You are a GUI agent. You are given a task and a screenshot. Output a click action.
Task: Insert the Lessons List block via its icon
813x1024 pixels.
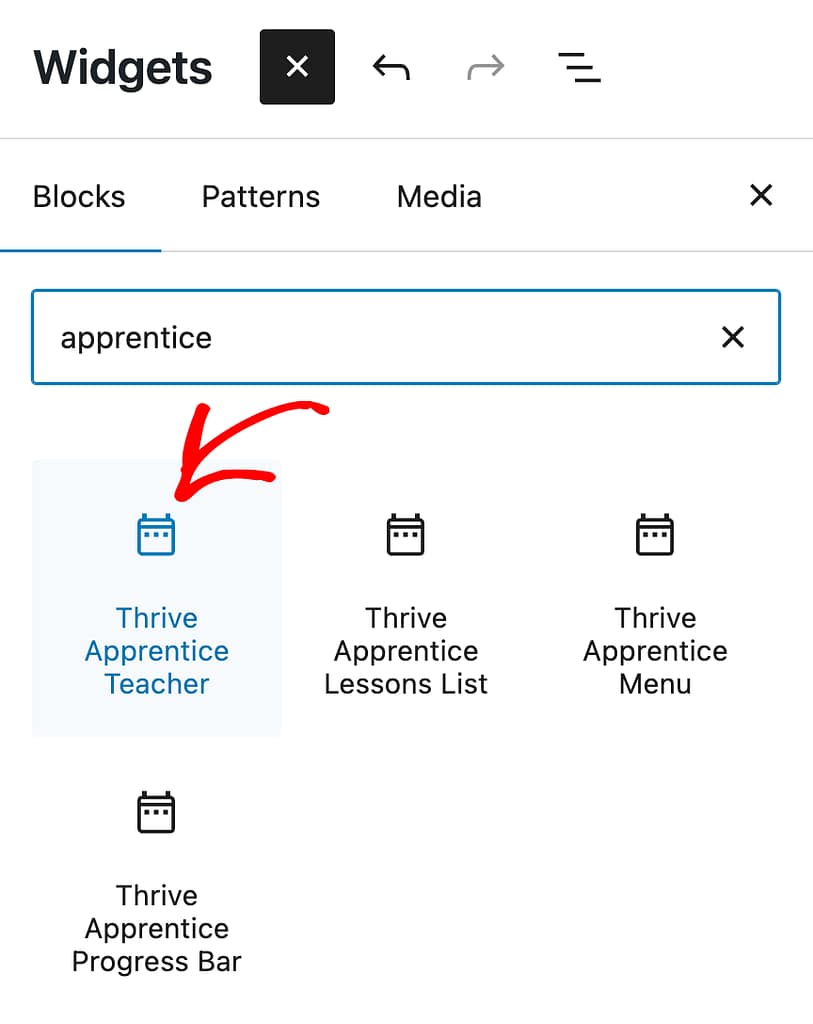[406, 535]
